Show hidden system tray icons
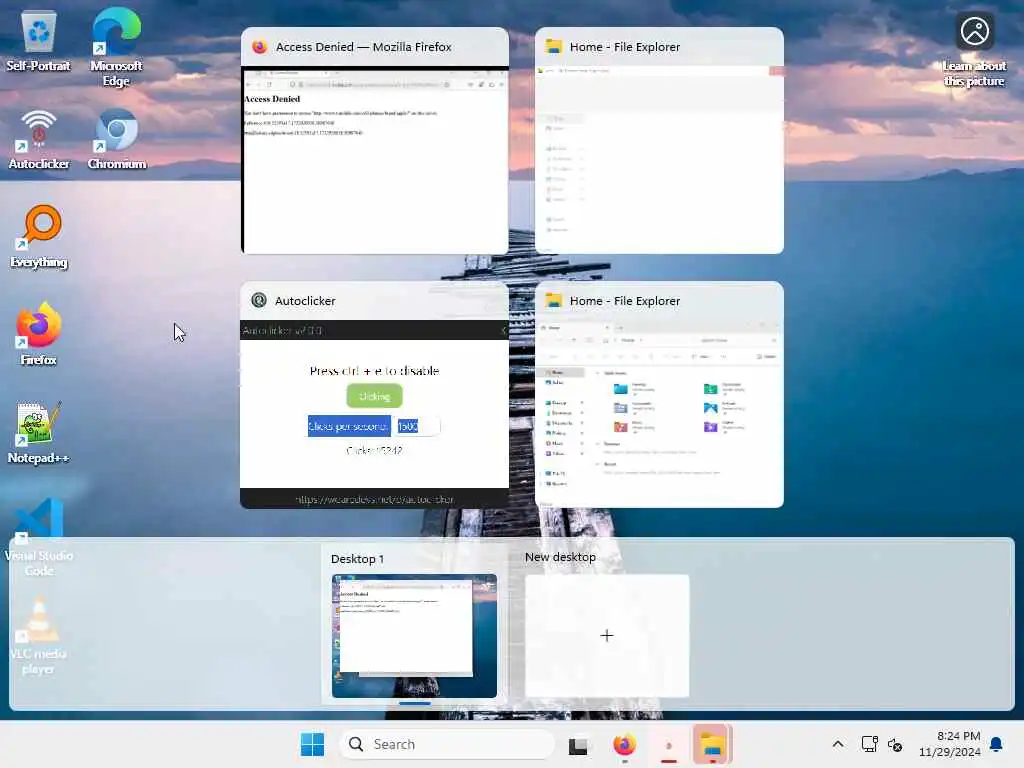Screen dimensions: 1024x768 click(x=838, y=744)
